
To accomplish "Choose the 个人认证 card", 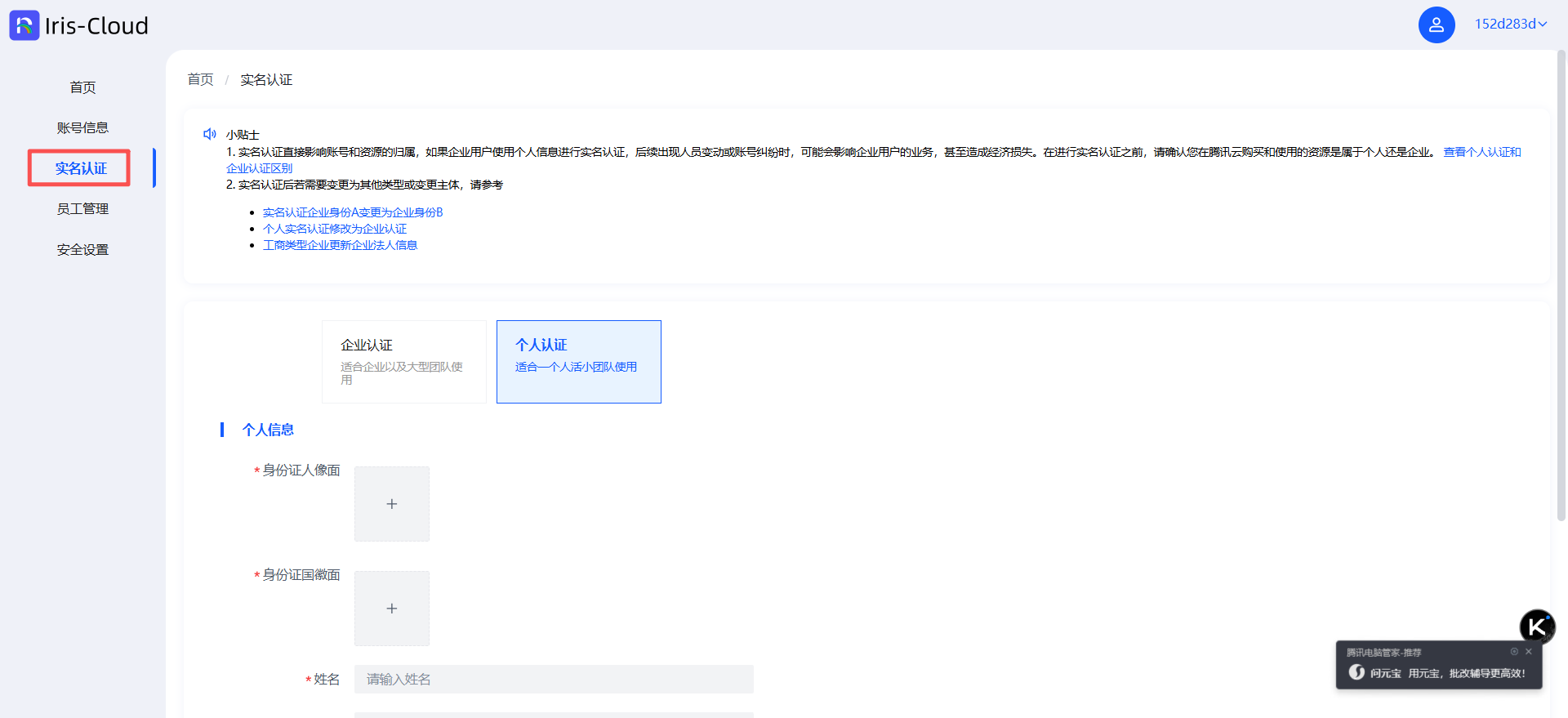I will pyautogui.click(x=579, y=362).
